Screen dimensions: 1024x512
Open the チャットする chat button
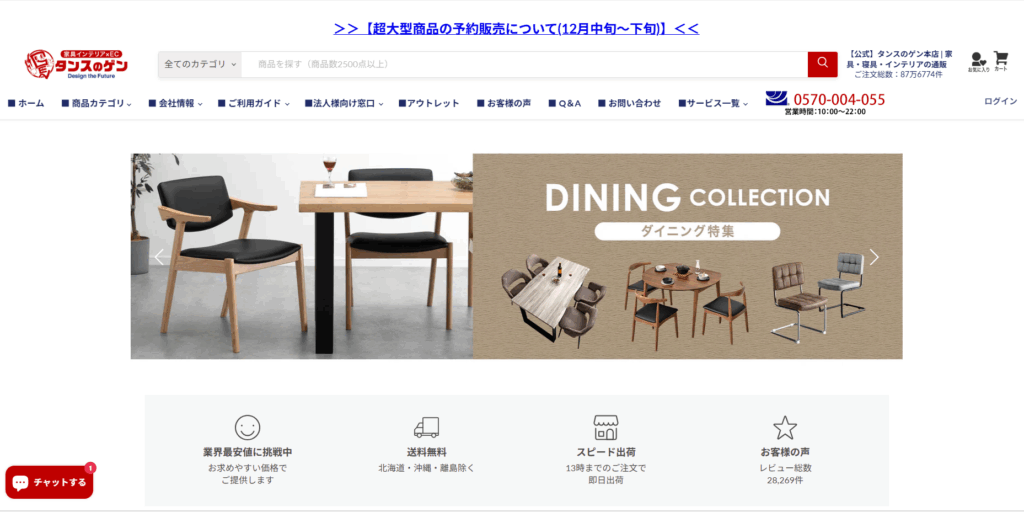point(49,482)
